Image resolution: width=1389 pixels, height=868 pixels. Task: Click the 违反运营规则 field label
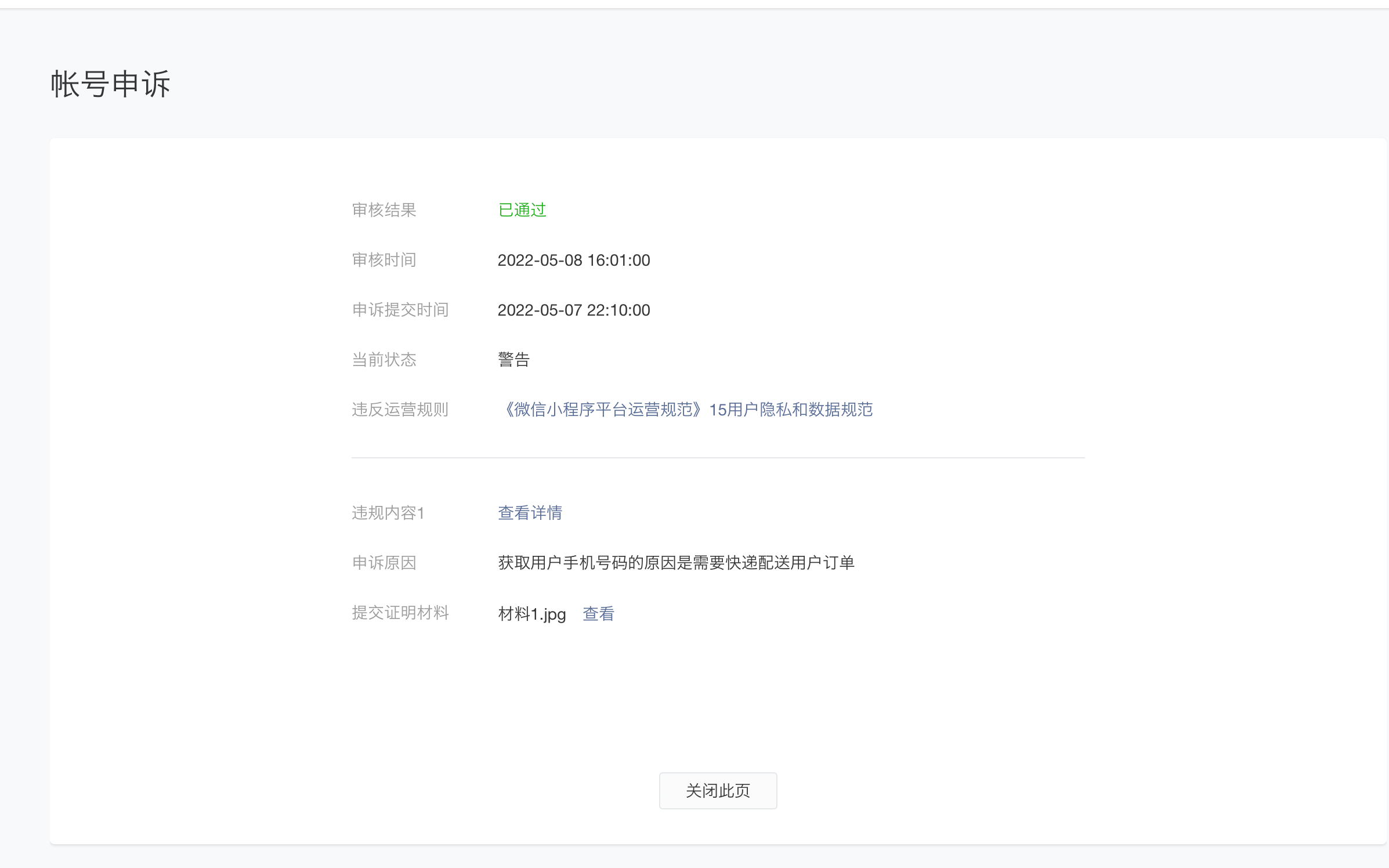coord(400,410)
